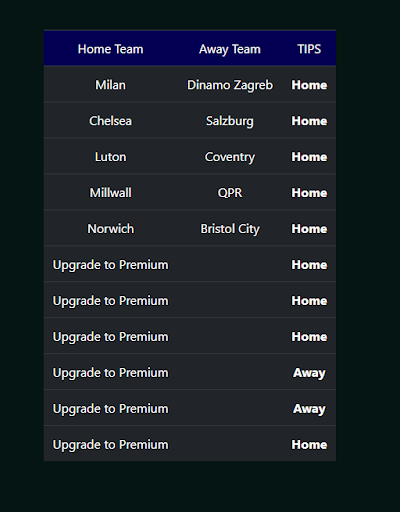Viewport: 400px width, 512px height.
Task: Click the Coventry away team cell
Action: click(x=230, y=157)
